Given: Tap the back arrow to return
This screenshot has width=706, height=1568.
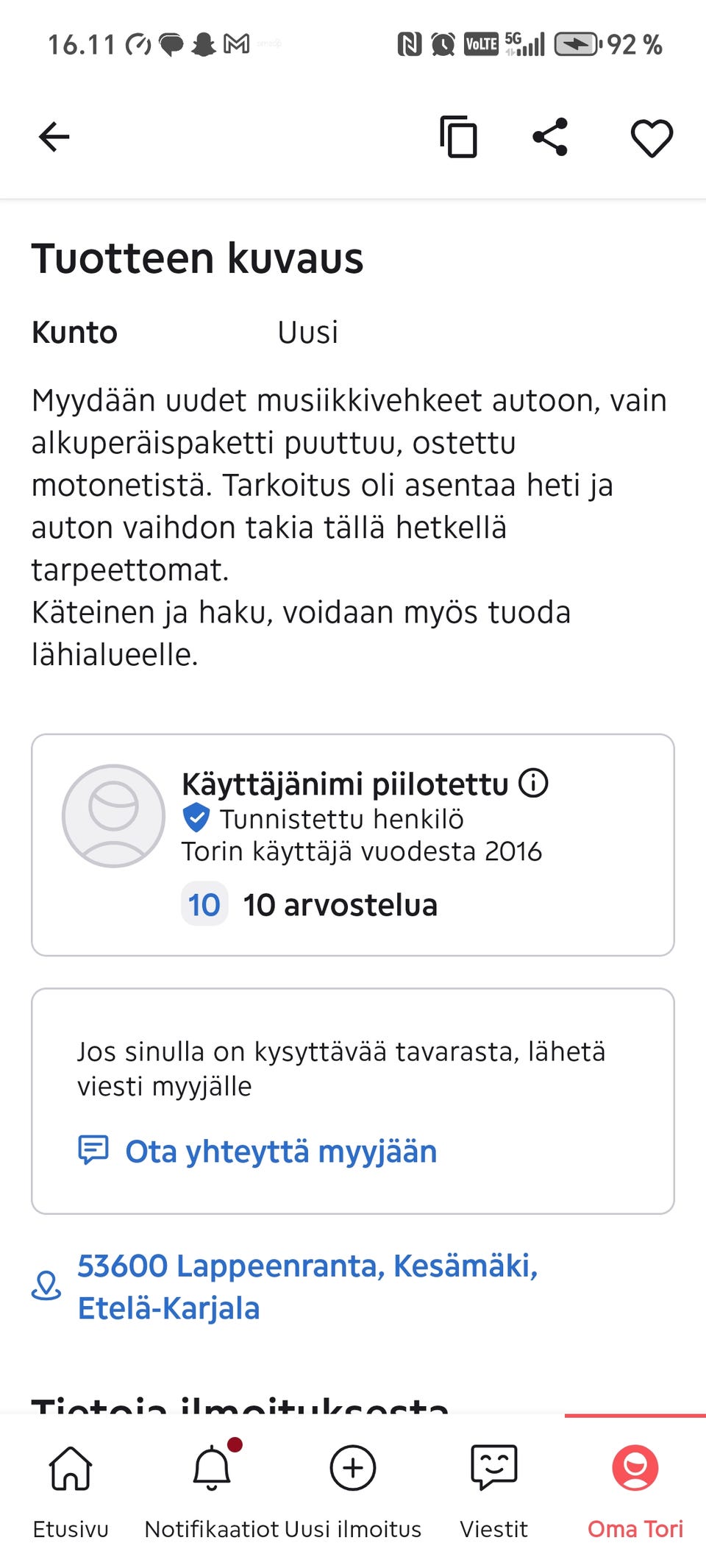Looking at the screenshot, I should [54, 135].
